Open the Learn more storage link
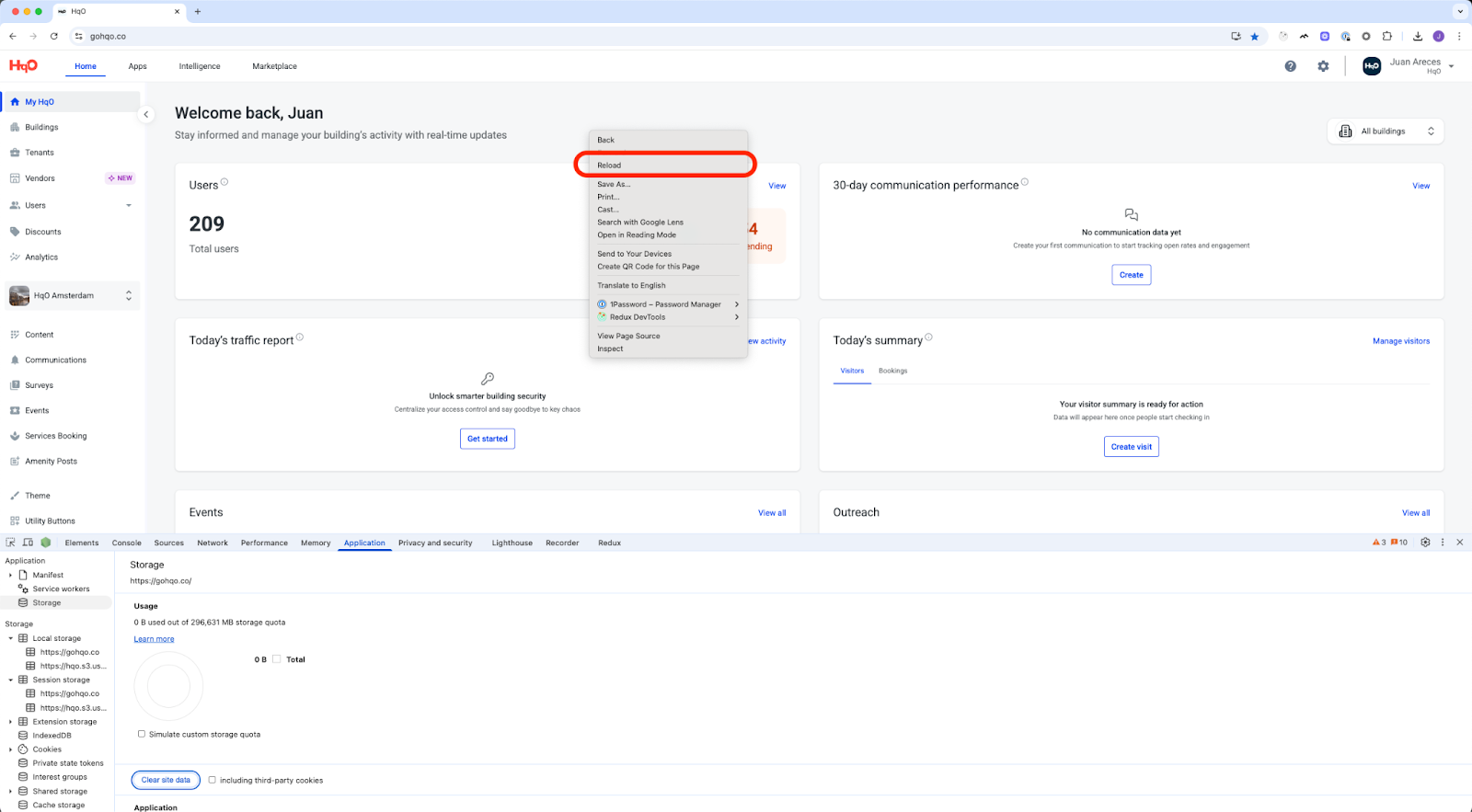This screenshot has height=812, width=1472. click(x=154, y=639)
